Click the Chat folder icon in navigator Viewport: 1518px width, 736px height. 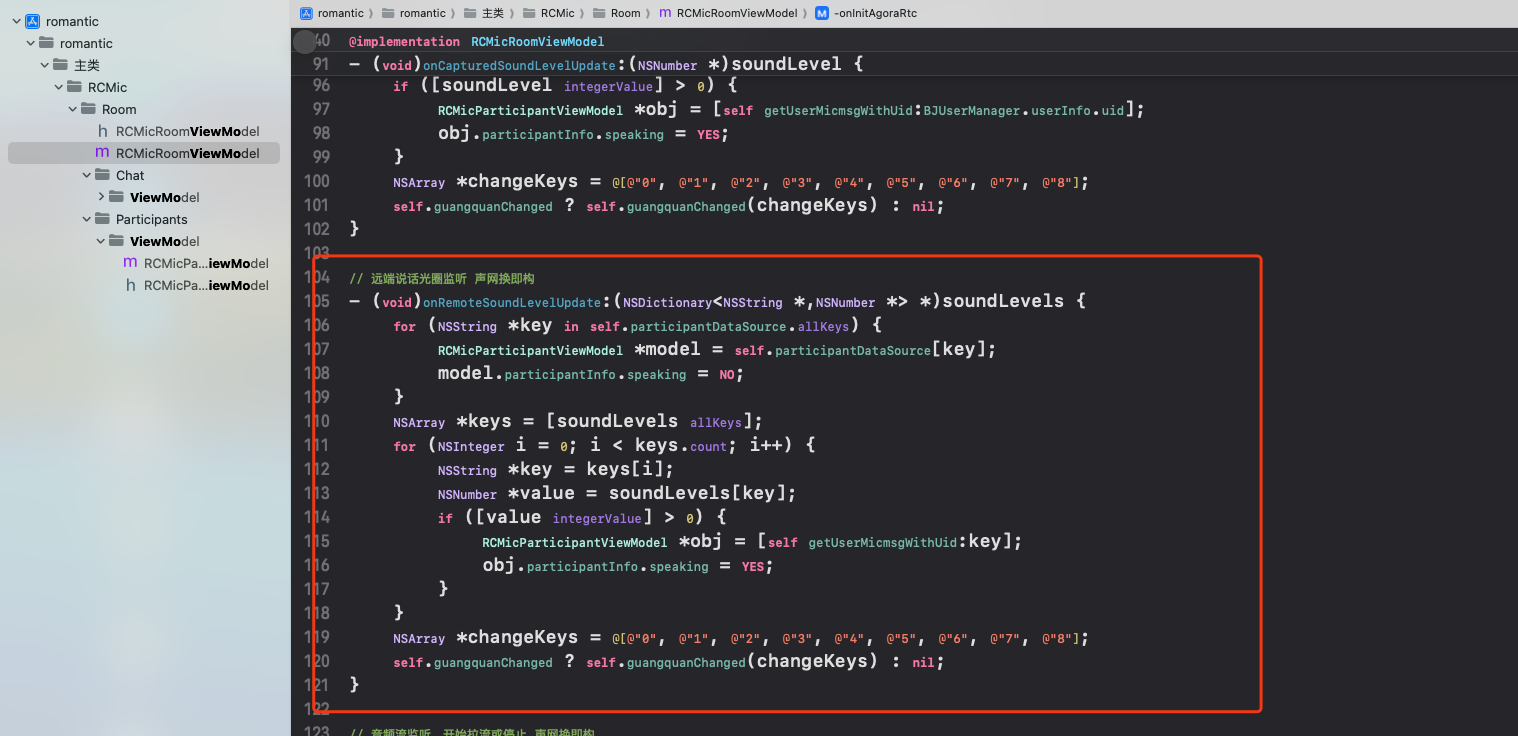[x=102, y=175]
